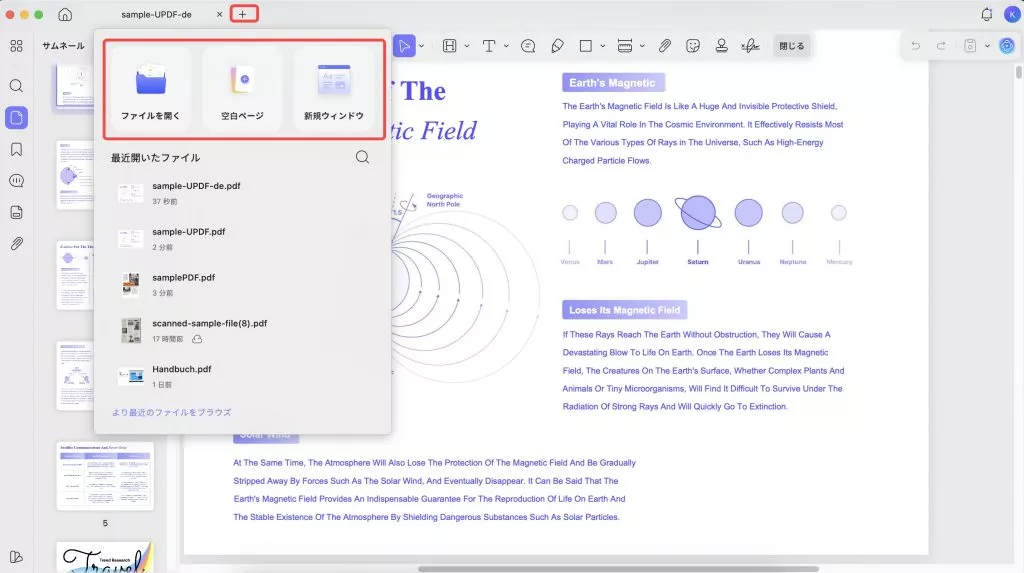
Task: Click より最近のファイルをブラウズ link
Action: pyautogui.click(x=172, y=412)
